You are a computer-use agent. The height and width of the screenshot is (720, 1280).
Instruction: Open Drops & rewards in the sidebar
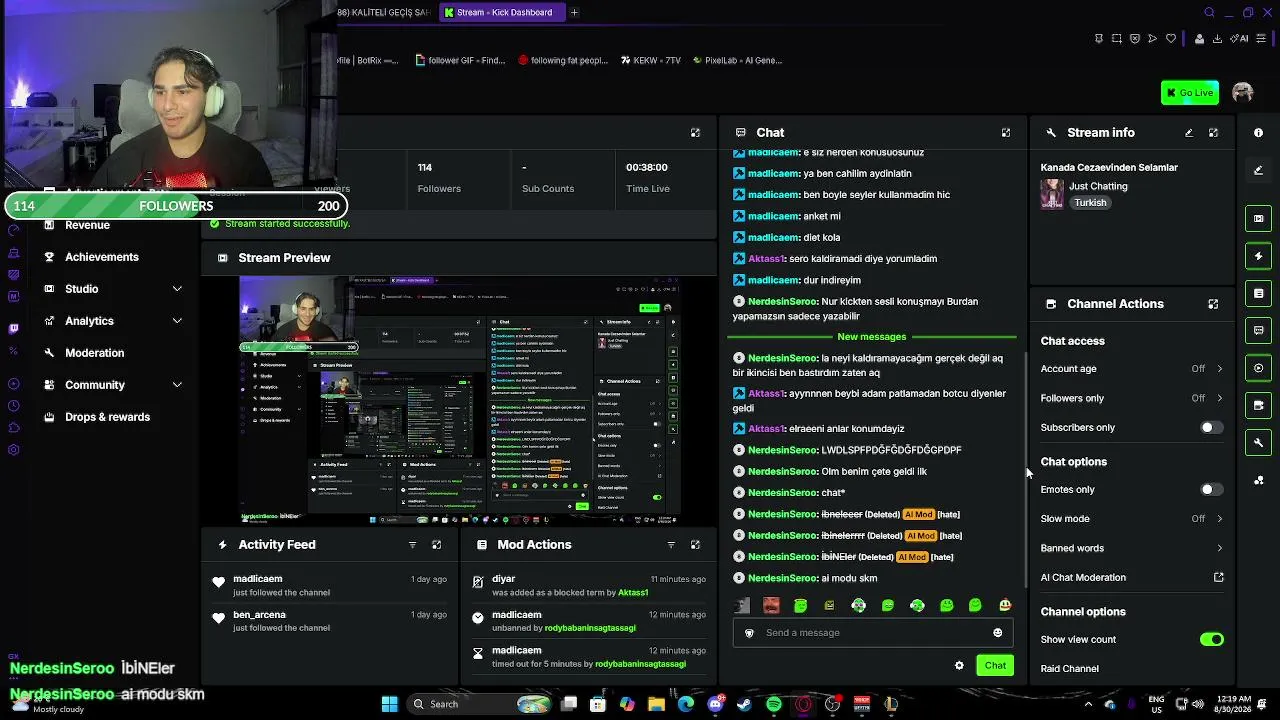tap(107, 417)
